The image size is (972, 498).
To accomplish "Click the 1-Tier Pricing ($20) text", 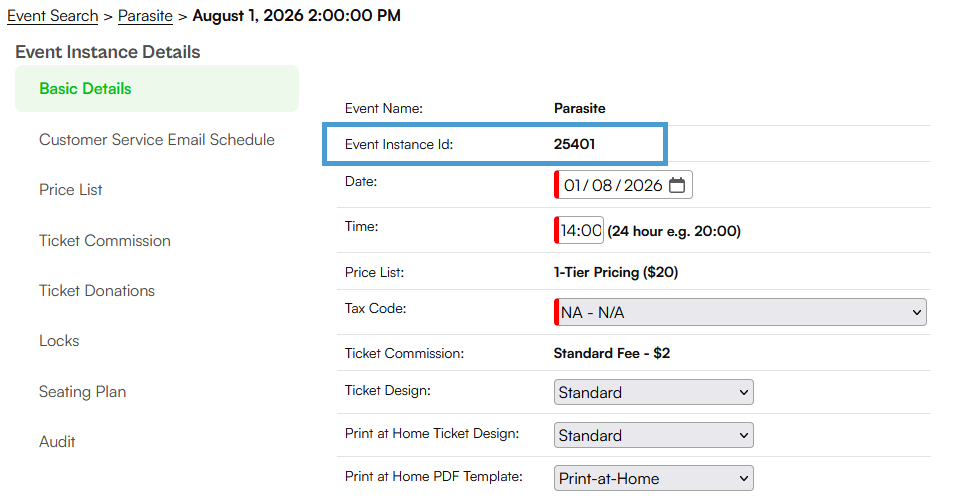I will click(x=616, y=272).
